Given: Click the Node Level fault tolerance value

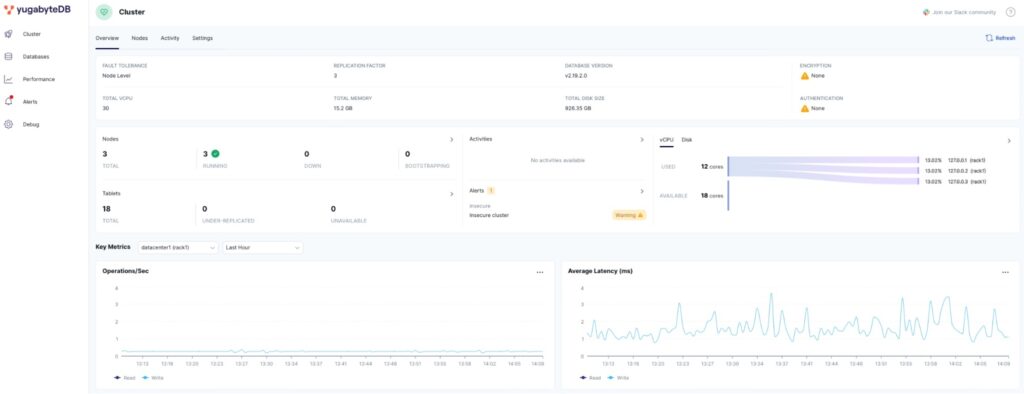Looking at the screenshot, I should pyautogui.click(x=116, y=76).
